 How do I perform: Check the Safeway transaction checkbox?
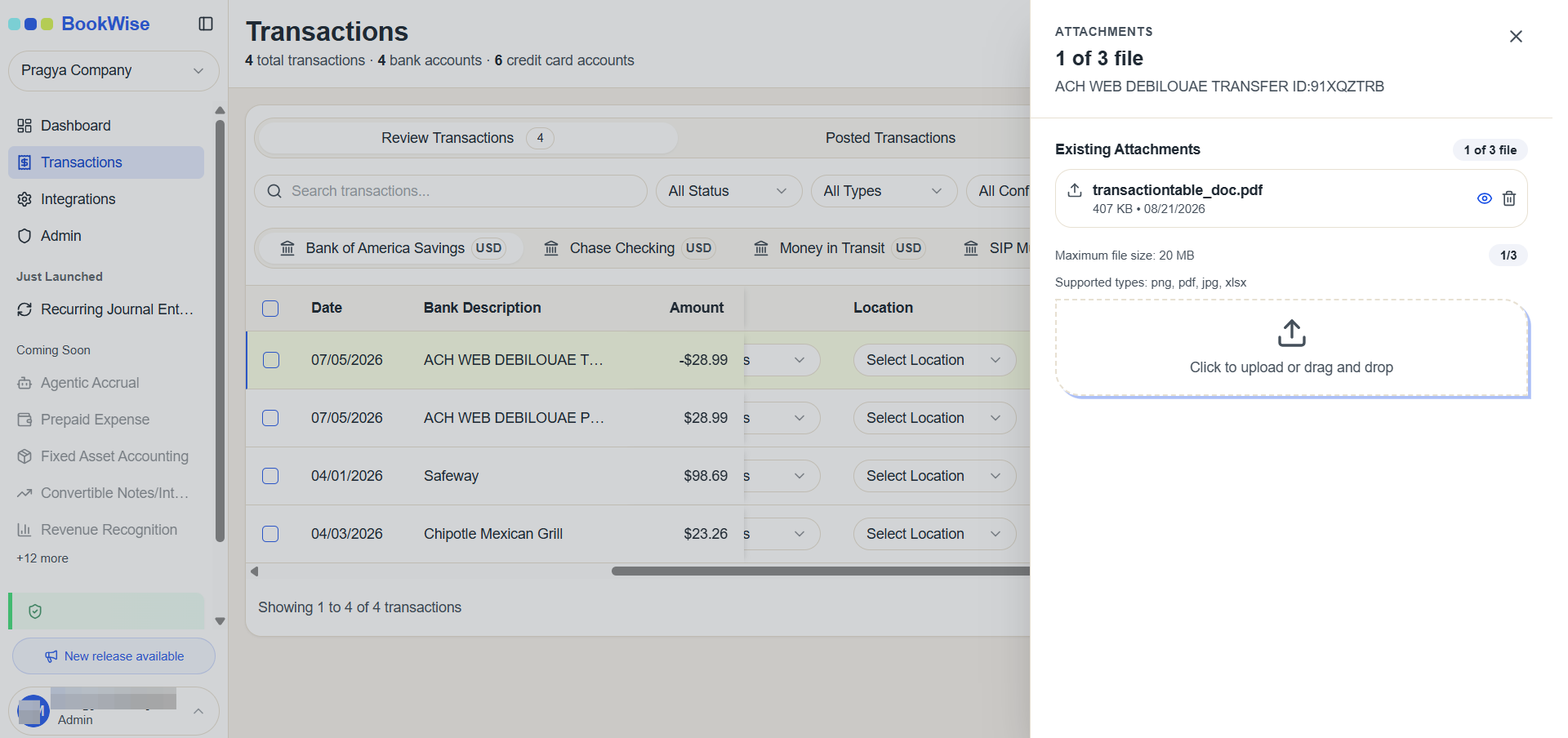[270, 476]
